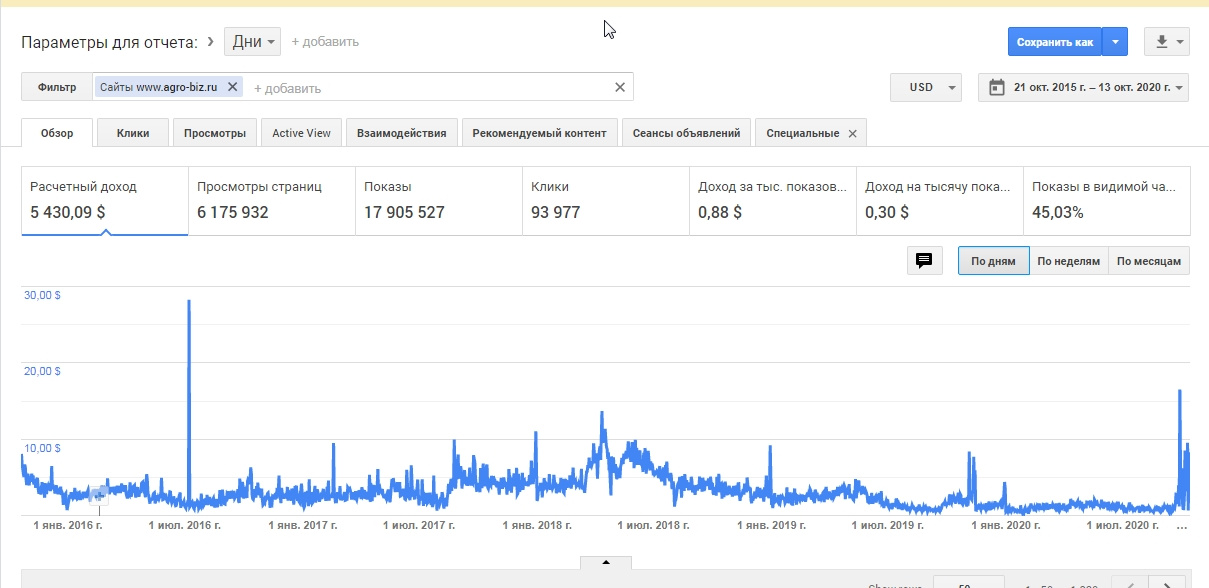Select the 'Сеансы объявлений' tab

(686, 133)
